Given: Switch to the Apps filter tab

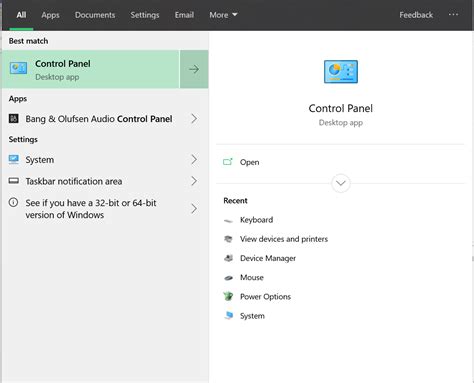Looking at the screenshot, I should (50, 15).
